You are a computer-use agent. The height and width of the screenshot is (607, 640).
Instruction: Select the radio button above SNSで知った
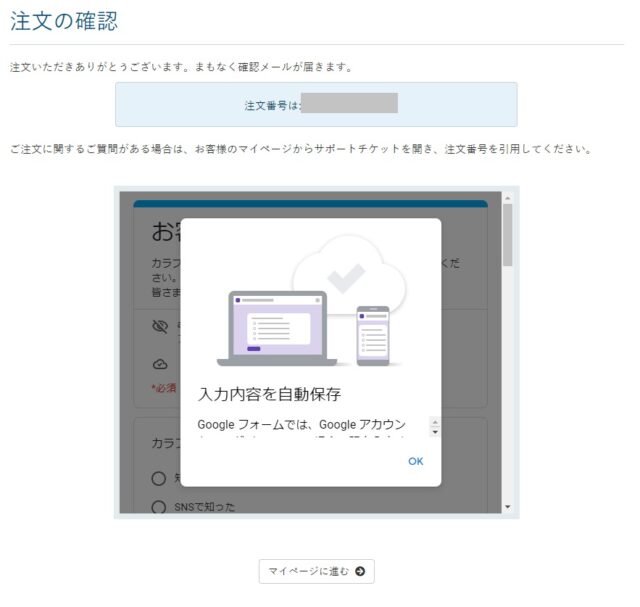159,478
